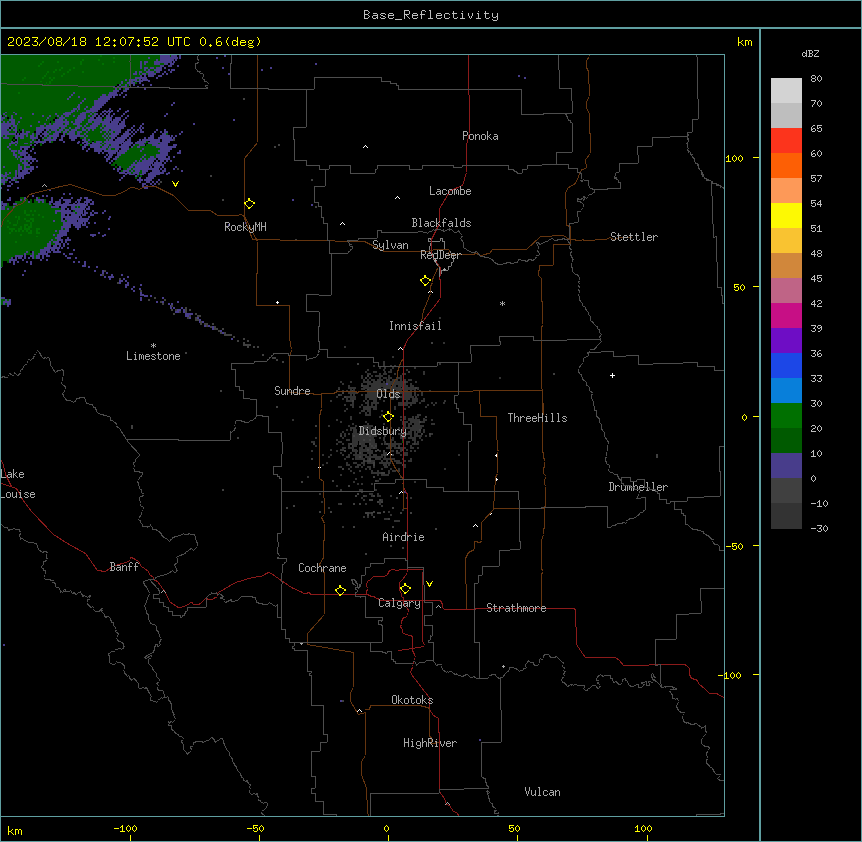Select the Calgary city label
This screenshot has height=842, width=862.
coord(400,603)
